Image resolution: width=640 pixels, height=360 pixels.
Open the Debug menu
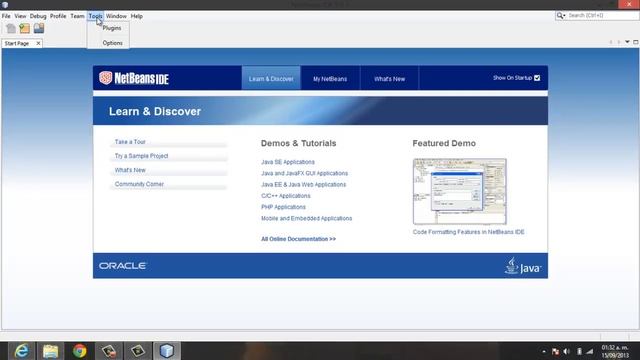pos(38,16)
